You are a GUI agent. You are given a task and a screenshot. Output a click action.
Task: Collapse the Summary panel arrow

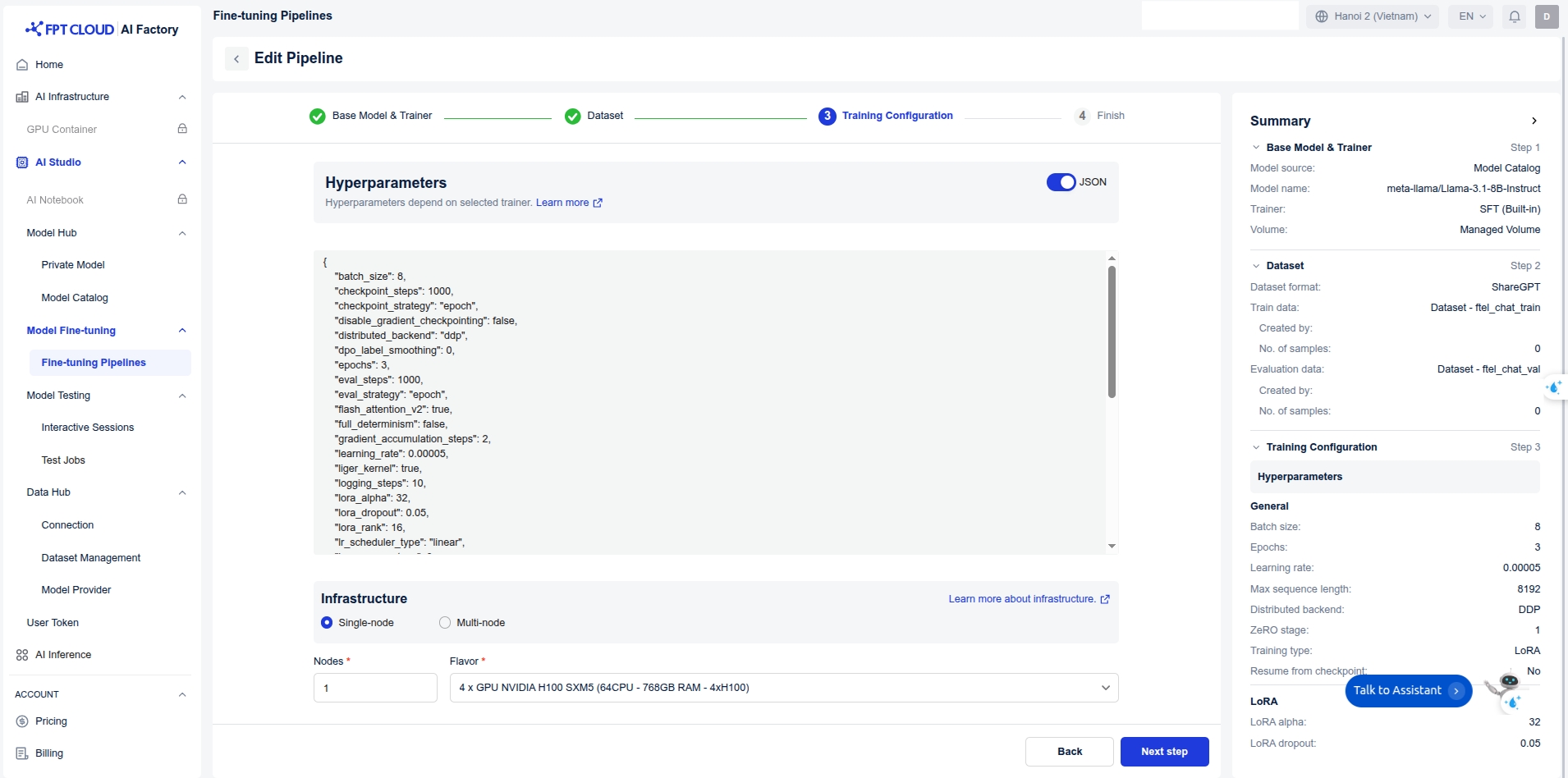coord(1534,121)
